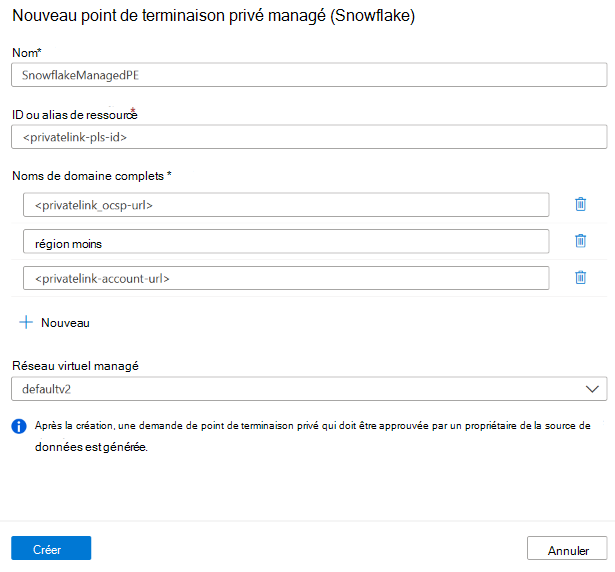Click the privatelink-account-url domain field
This screenshot has width=615, height=572.
tap(286, 278)
